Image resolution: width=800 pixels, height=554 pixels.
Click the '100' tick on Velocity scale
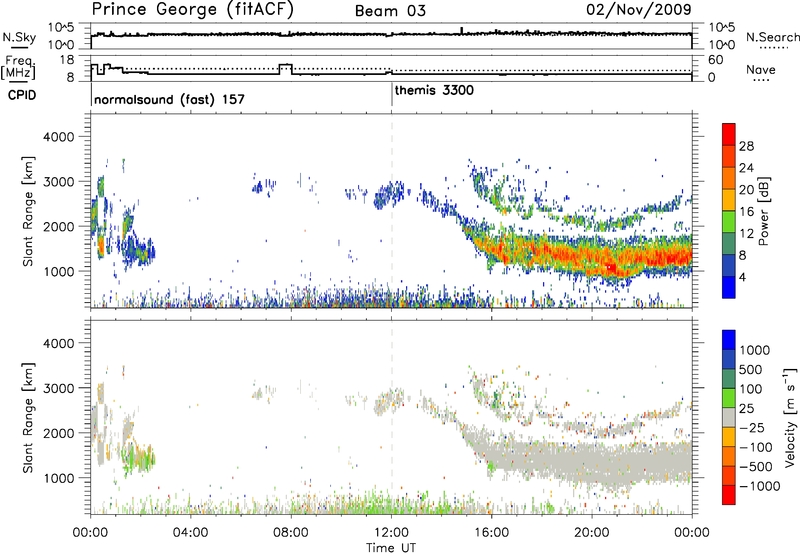click(x=750, y=389)
